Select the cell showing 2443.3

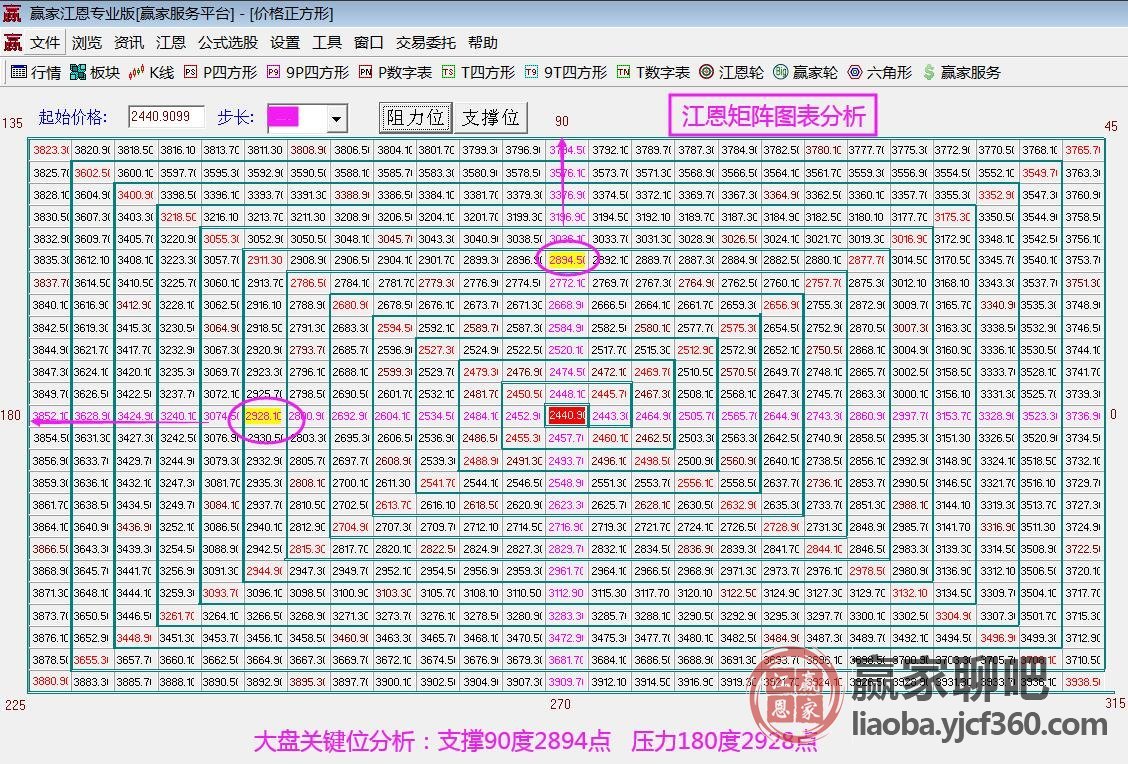point(609,416)
